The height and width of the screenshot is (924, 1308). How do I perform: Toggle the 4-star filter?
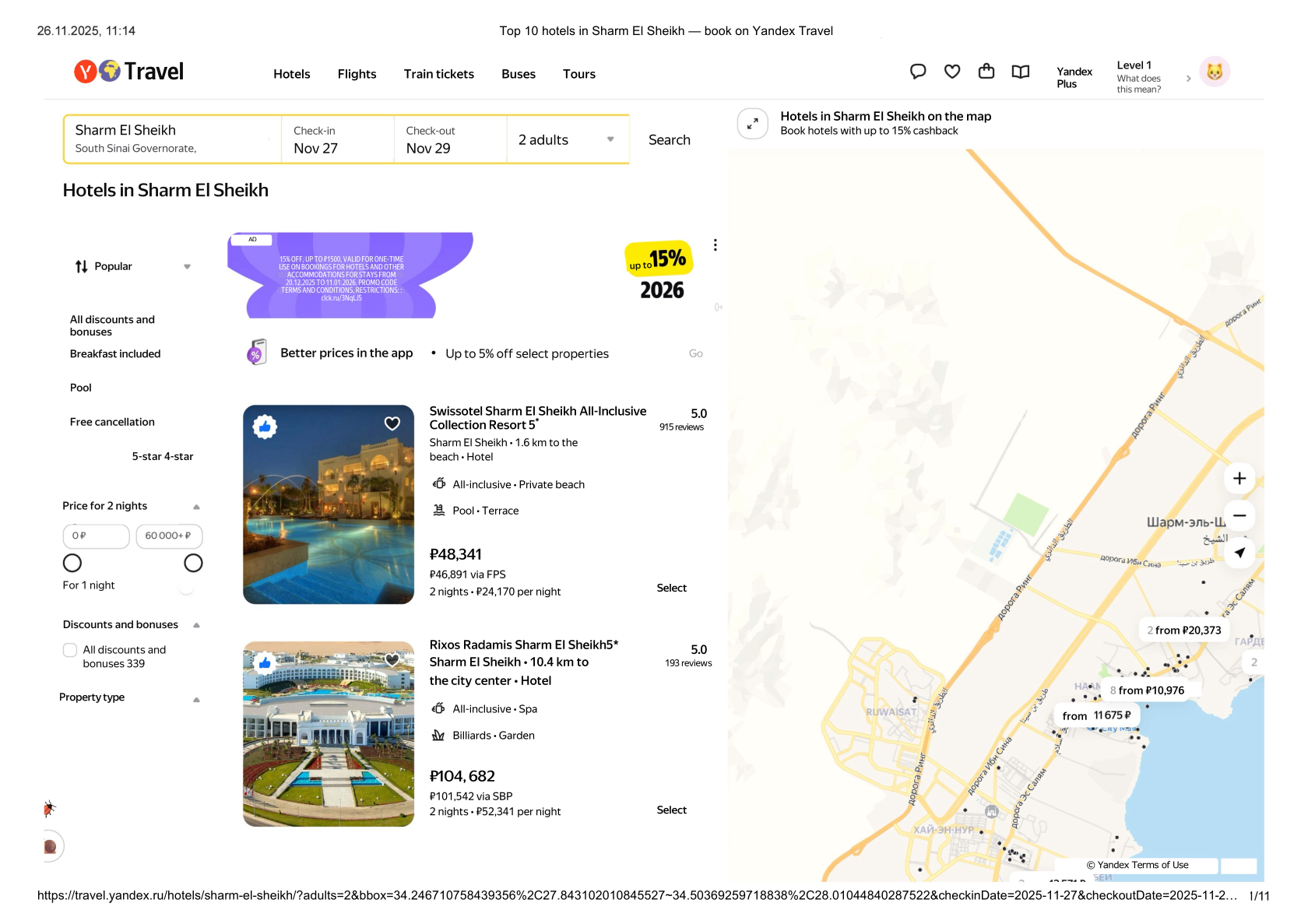click(179, 457)
